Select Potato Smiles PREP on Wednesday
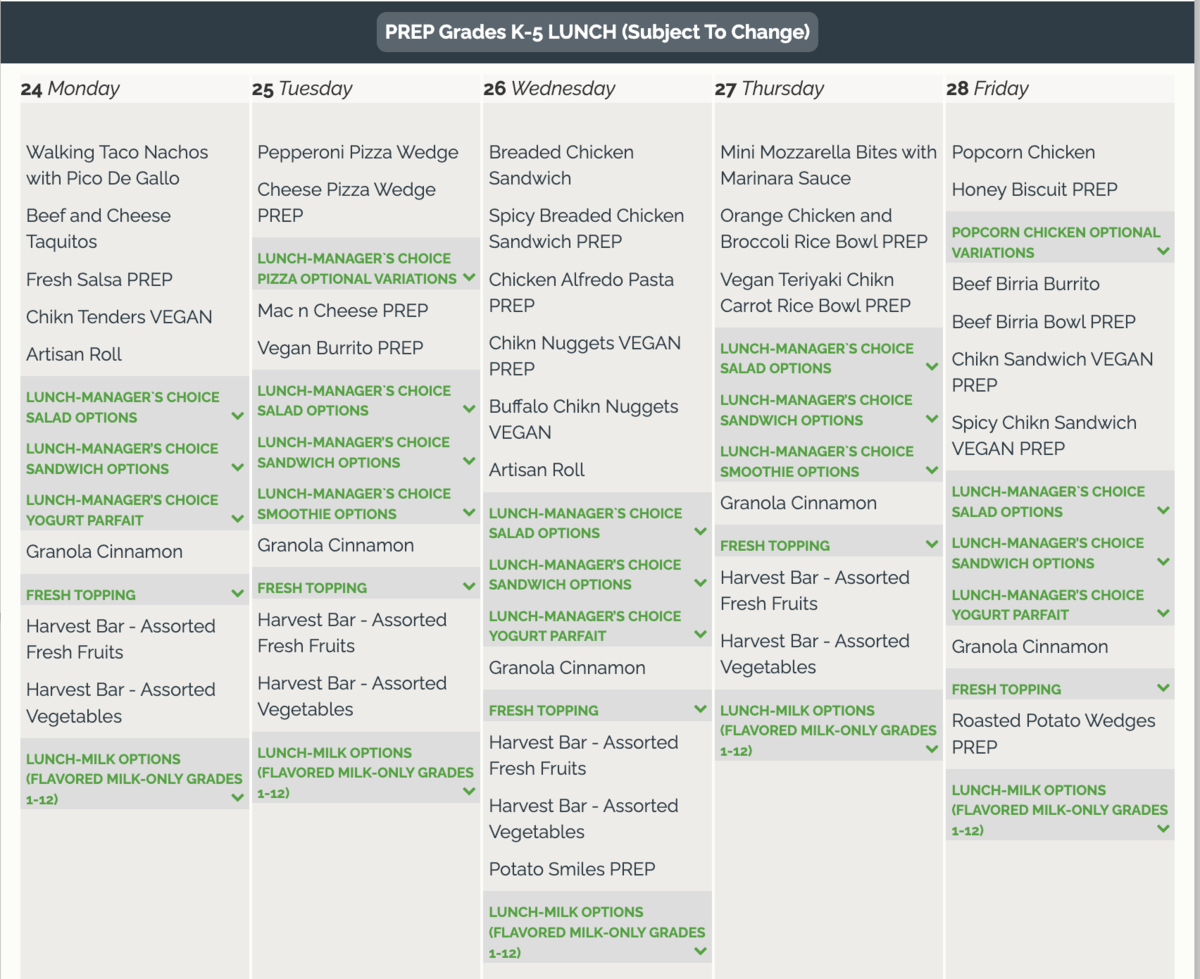Viewport: 1200px width, 979px height. coord(572,869)
